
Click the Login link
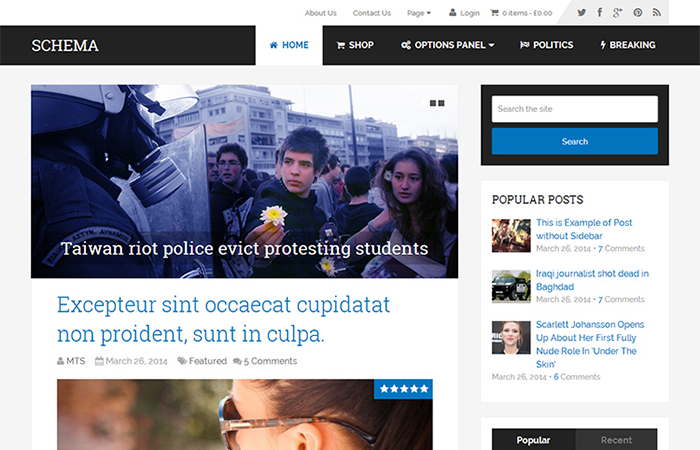(x=470, y=13)
